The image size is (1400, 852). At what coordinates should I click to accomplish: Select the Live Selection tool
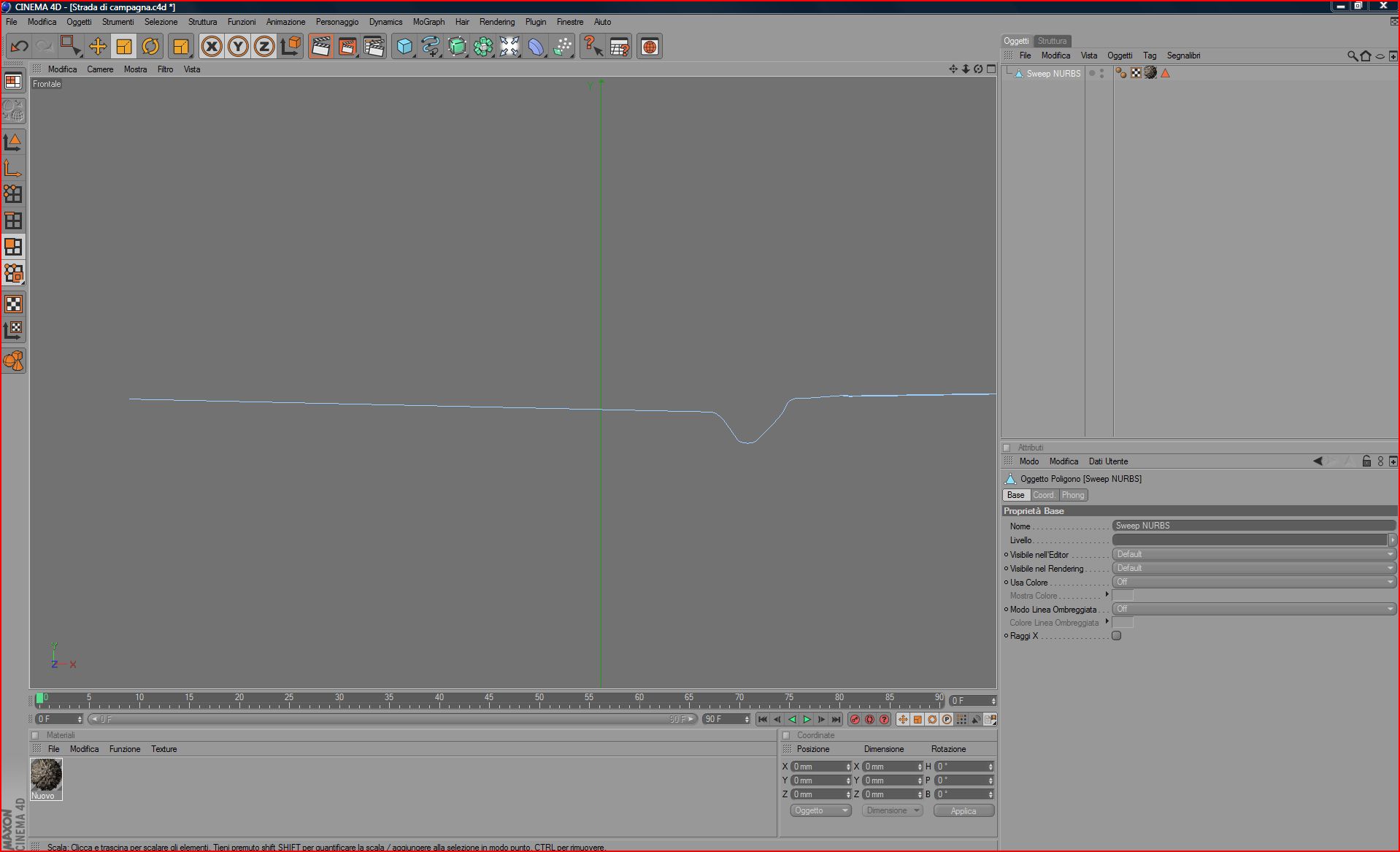tap(71, 47)
